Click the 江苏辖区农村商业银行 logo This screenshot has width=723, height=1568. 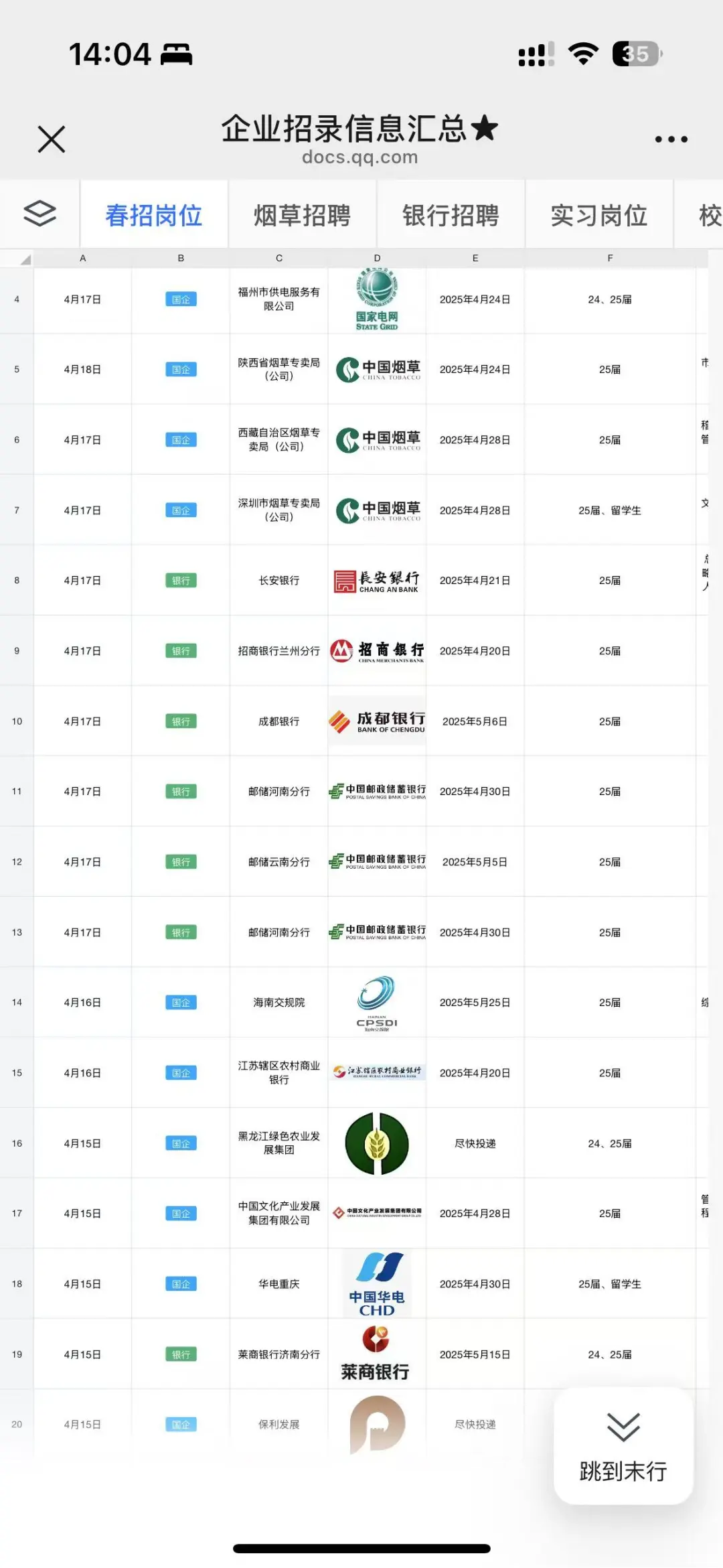pyautogui.click(x=377, y=1072)
